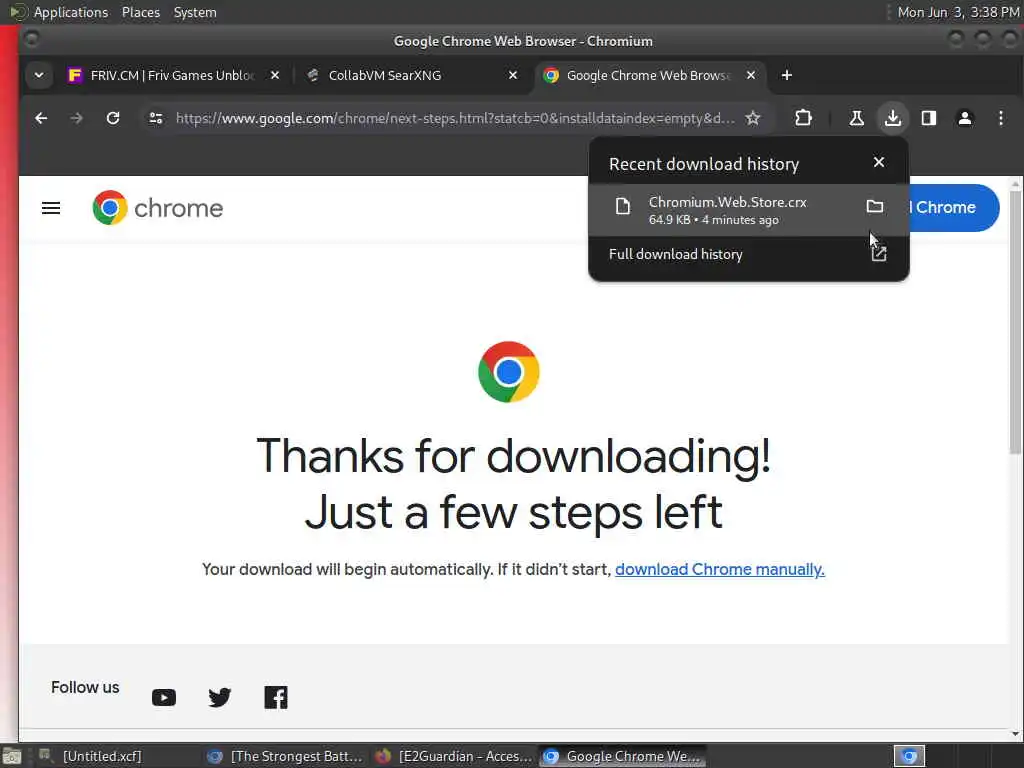1024x768 pixels.
Task: Show Chromium.Web.Store.crx in folder
Action: click(x=874, y=207)
